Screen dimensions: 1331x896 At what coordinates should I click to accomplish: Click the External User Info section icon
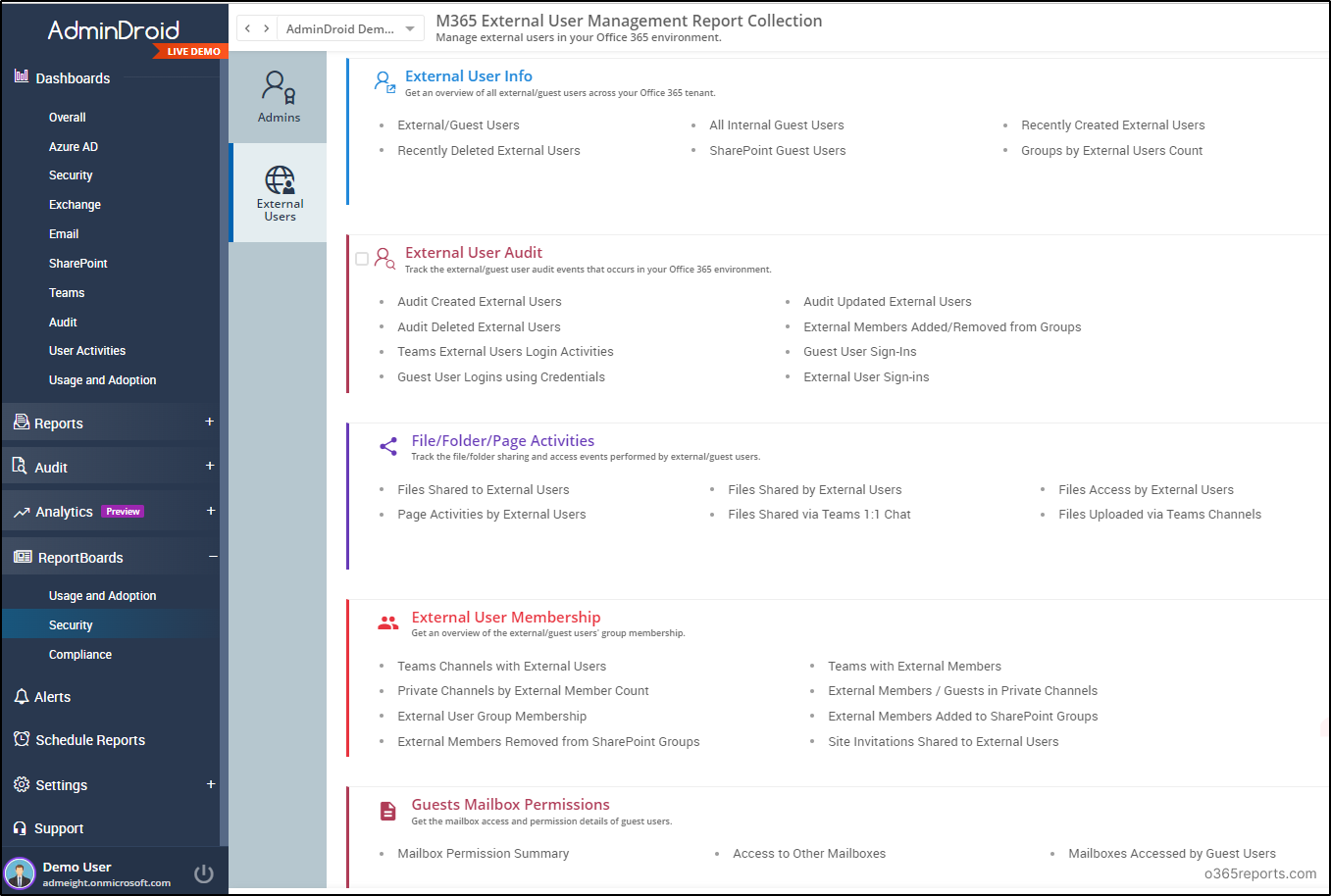(384, 81)
